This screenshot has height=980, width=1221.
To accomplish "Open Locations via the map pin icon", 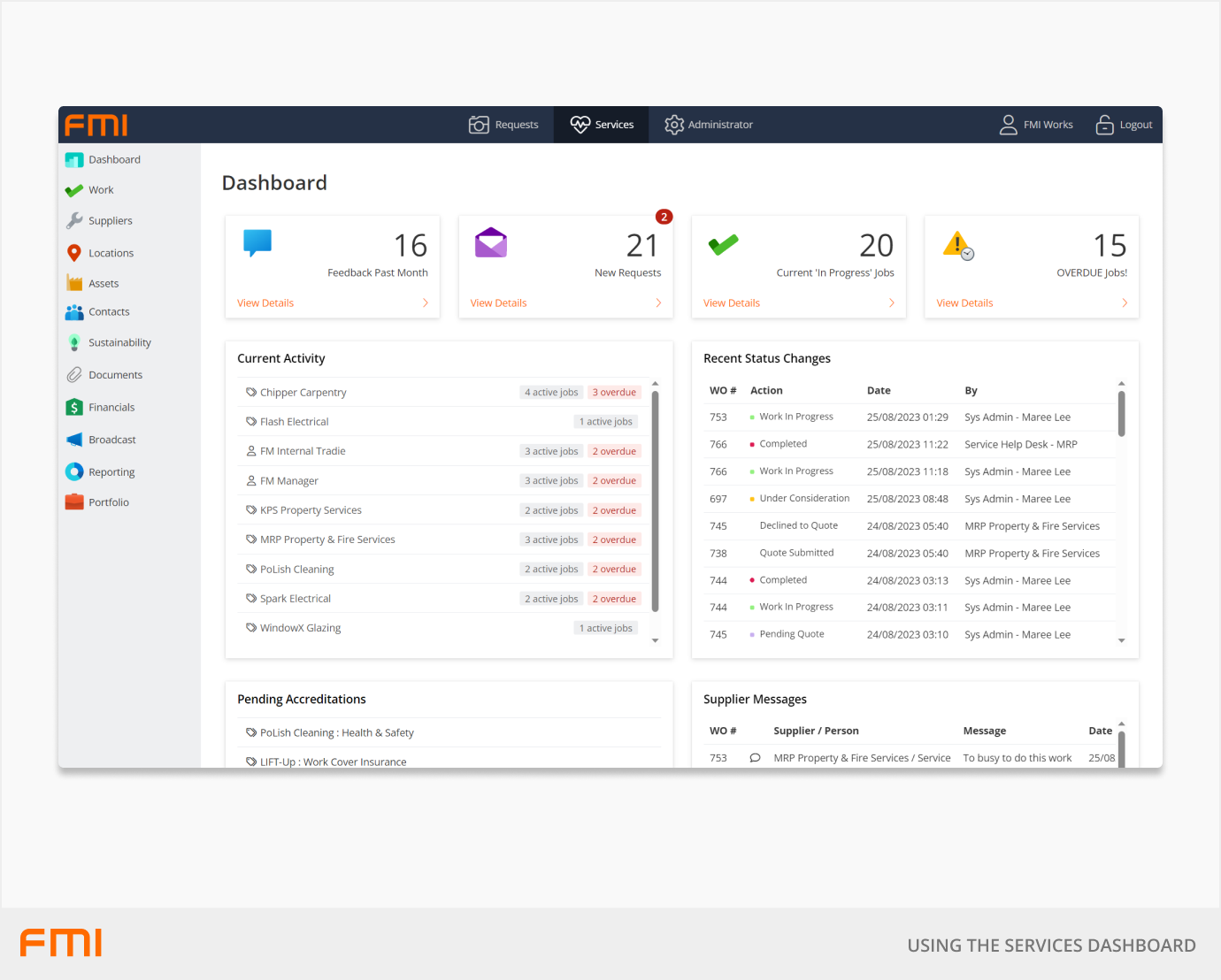I will pos(74,253).
